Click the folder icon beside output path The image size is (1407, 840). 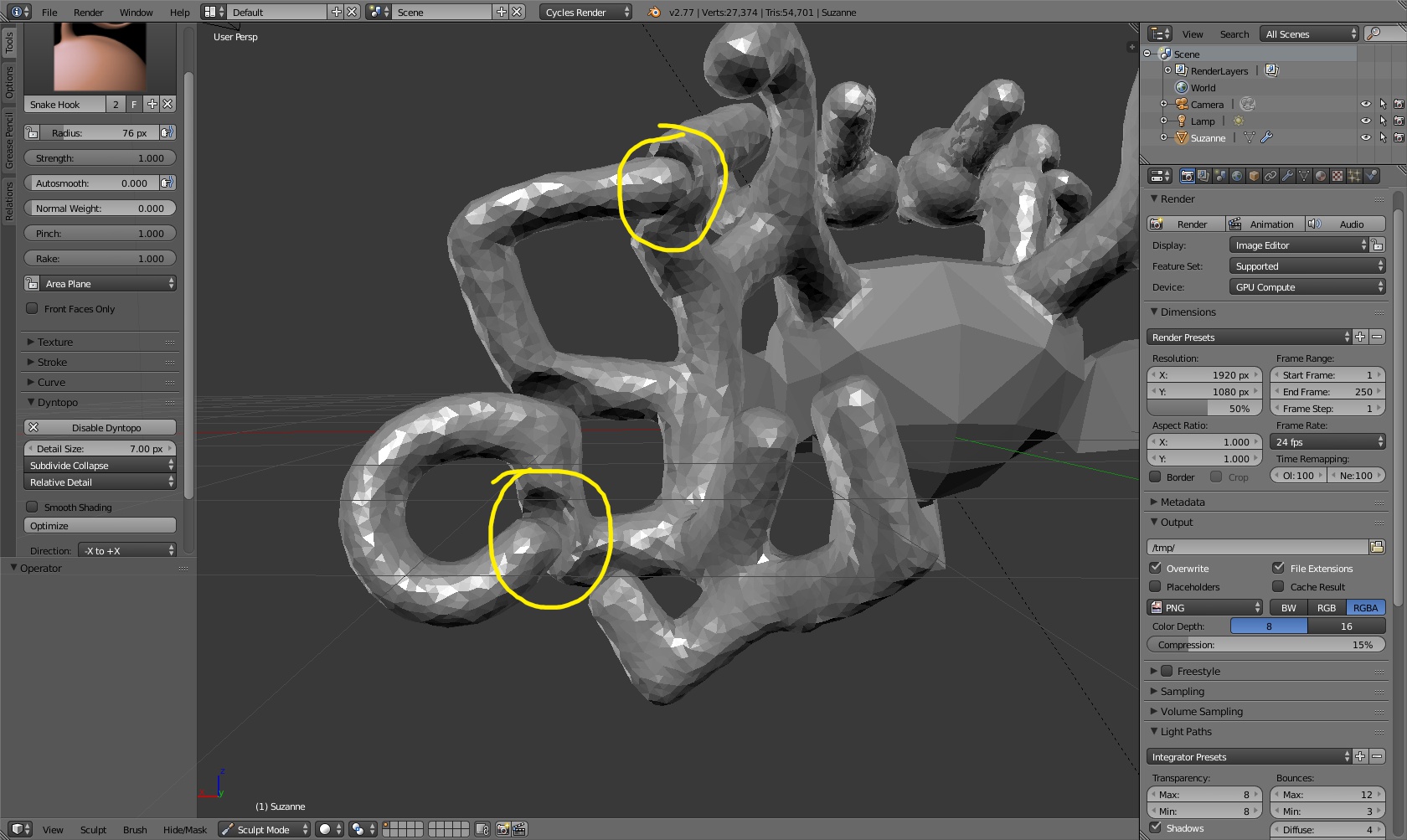coord(1377,547)
